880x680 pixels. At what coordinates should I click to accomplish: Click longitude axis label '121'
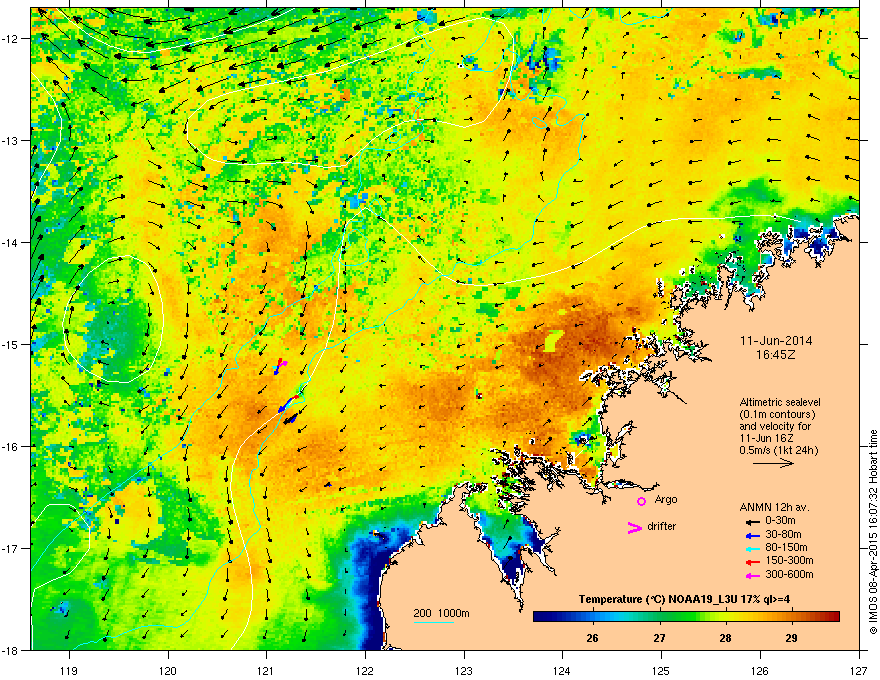coord(266,670)
